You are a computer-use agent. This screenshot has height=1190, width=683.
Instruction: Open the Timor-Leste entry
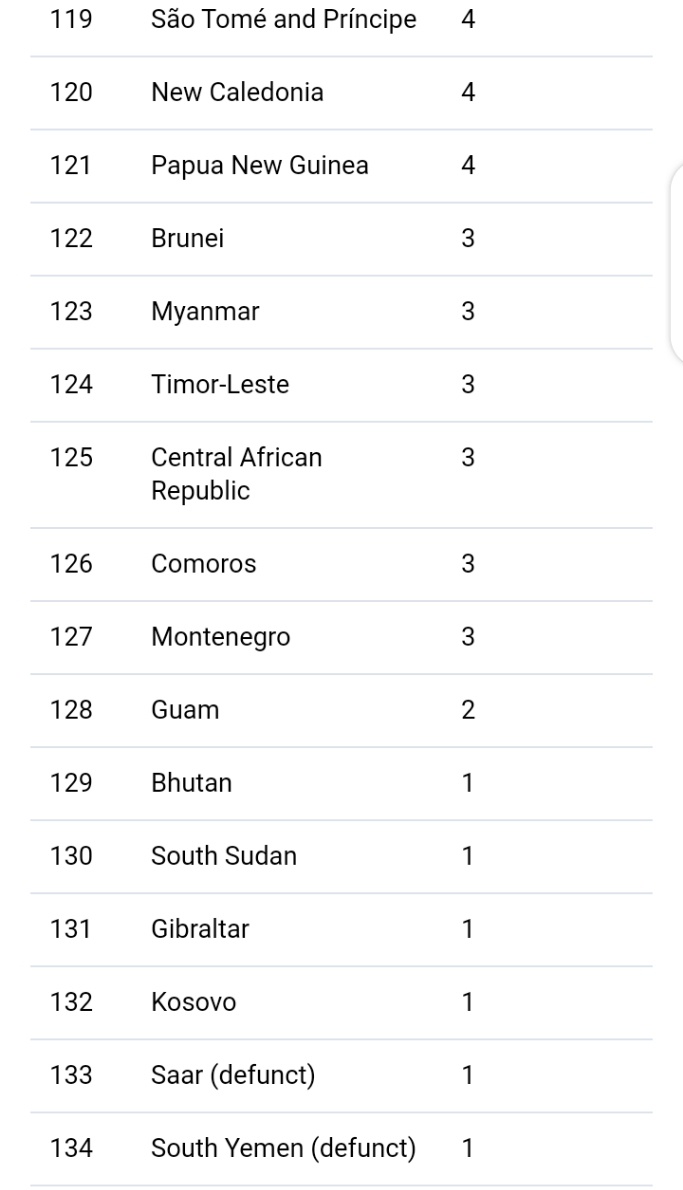[x=220, y=385]
